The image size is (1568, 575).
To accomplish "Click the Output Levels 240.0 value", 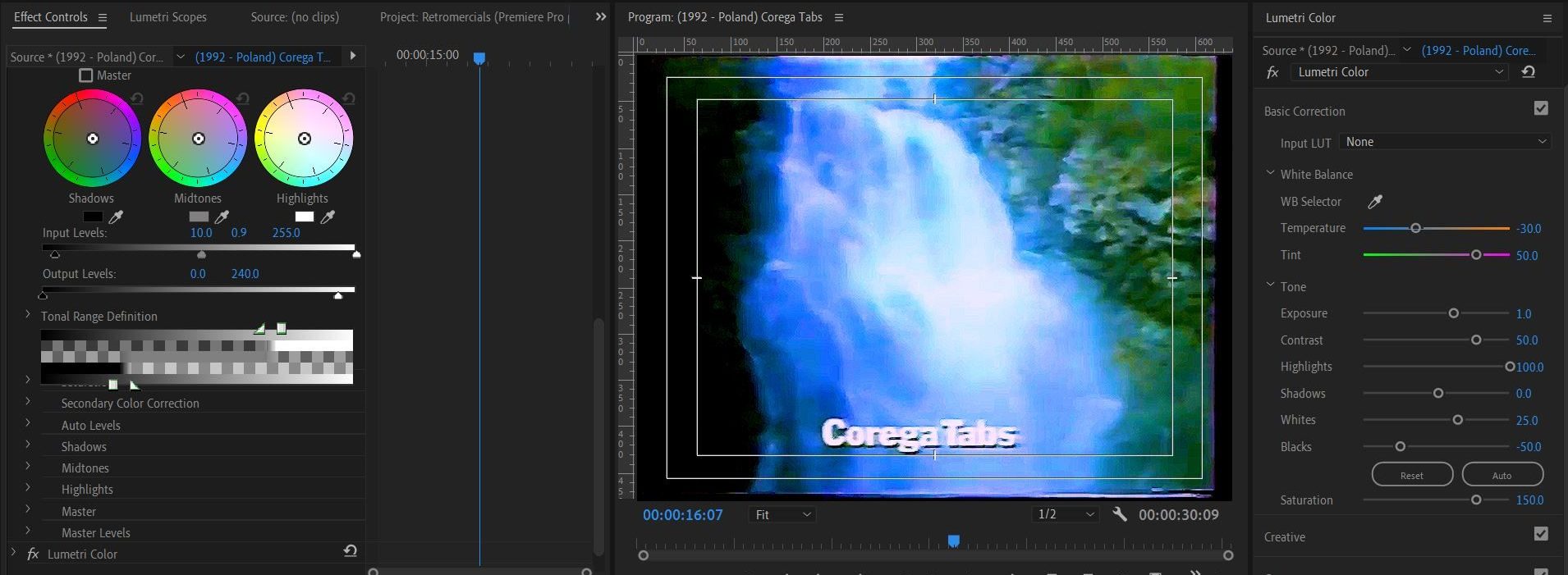I will [x=245, y=273].
